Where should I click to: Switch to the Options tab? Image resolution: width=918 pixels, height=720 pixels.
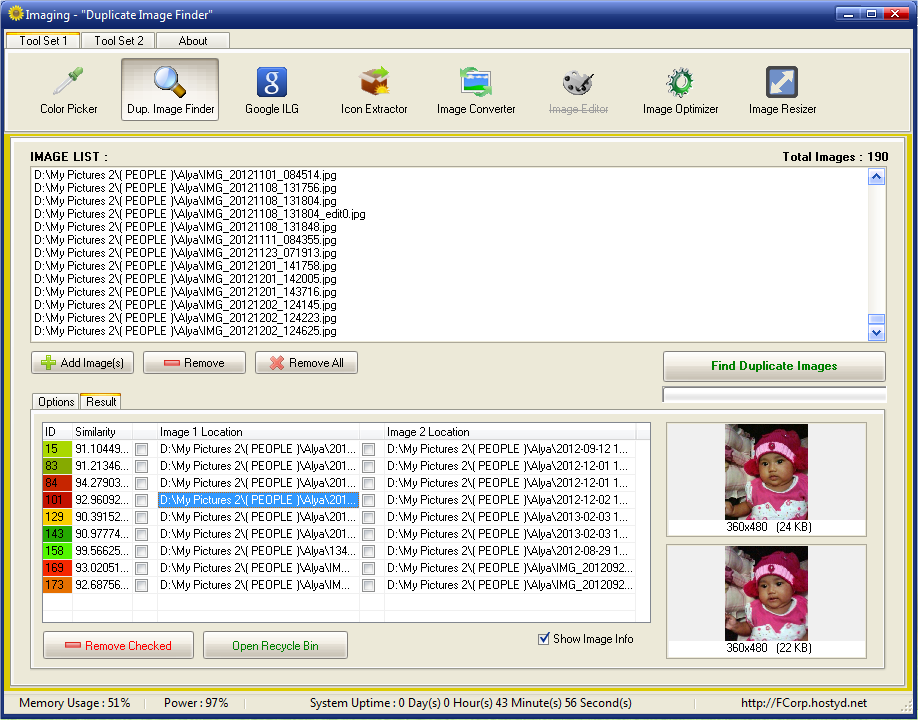[x=56, y=402]
